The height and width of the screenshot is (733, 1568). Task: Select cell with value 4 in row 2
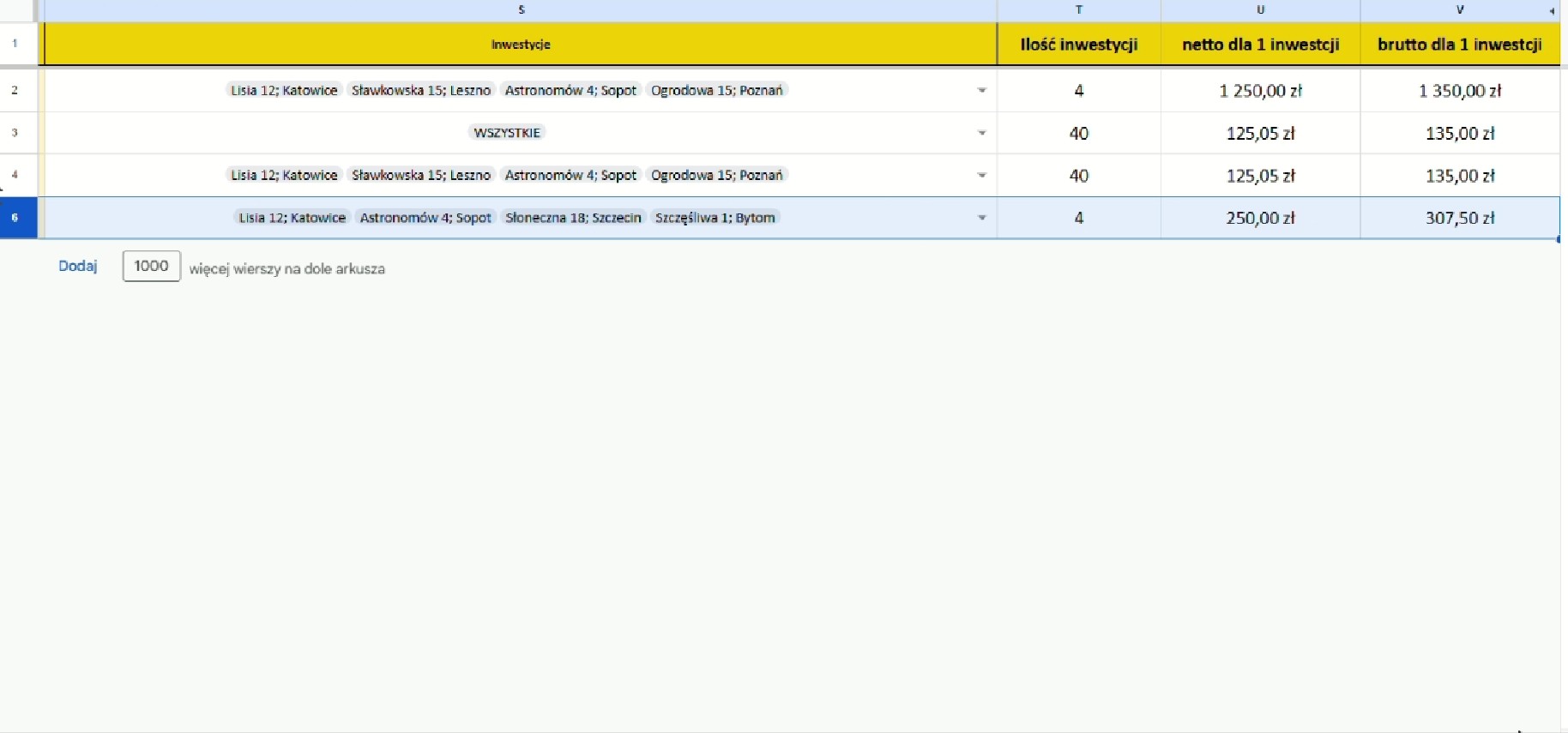tap(1079, 90)
